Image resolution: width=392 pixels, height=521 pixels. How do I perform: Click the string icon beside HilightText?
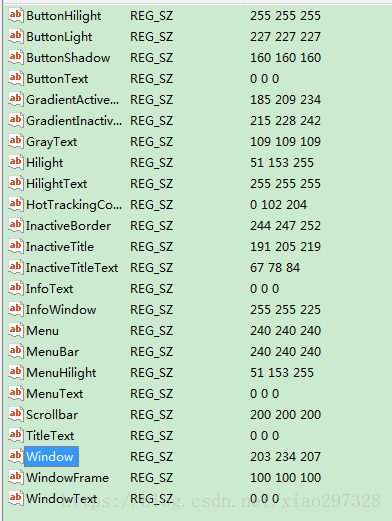[16, 183]
